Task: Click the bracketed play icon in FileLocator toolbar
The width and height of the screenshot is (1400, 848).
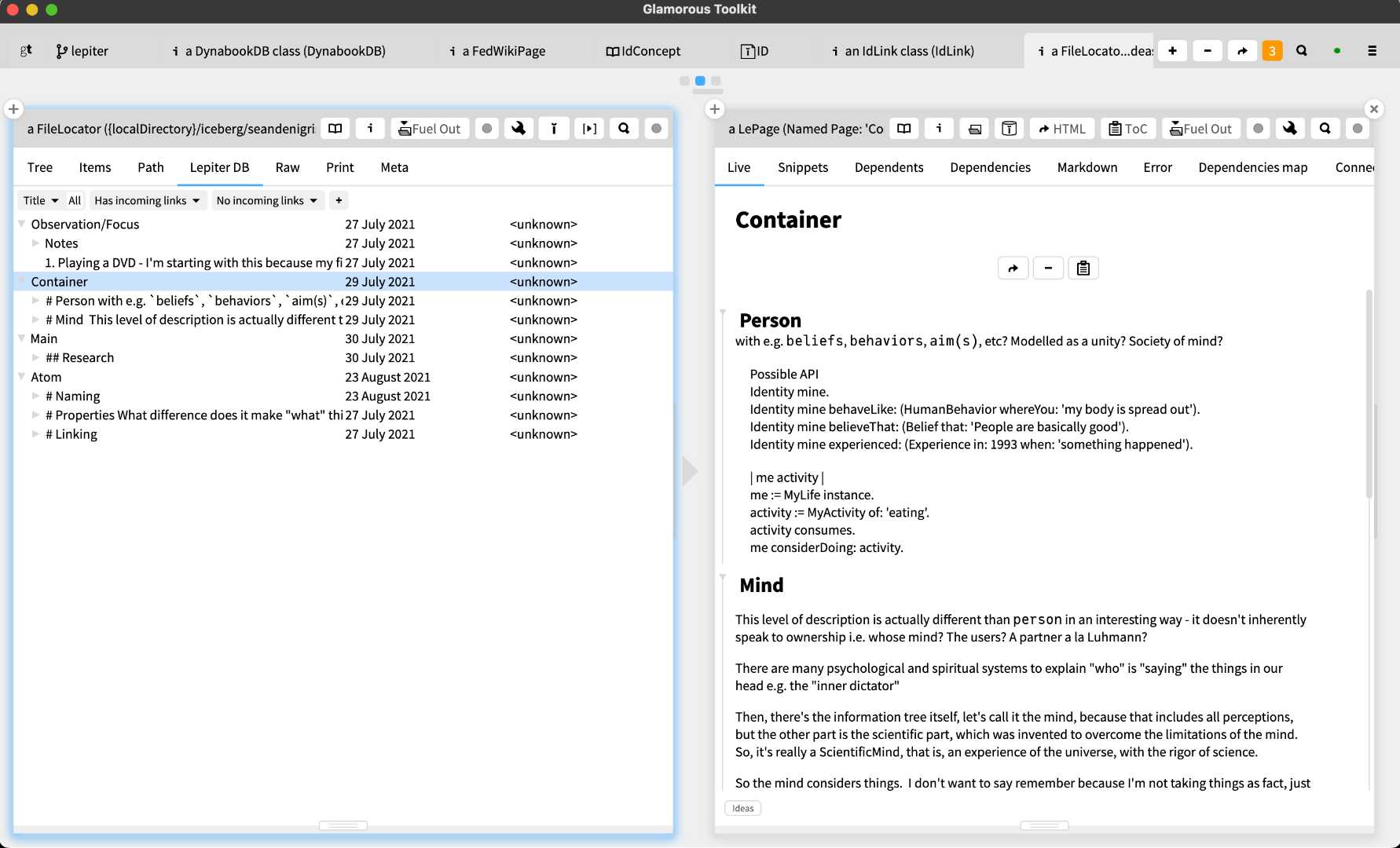Action: point(589,129)
